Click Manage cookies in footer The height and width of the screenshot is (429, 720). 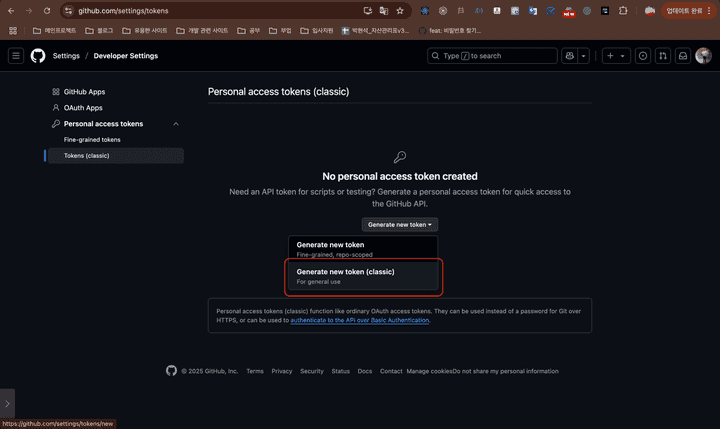[429, 371]
